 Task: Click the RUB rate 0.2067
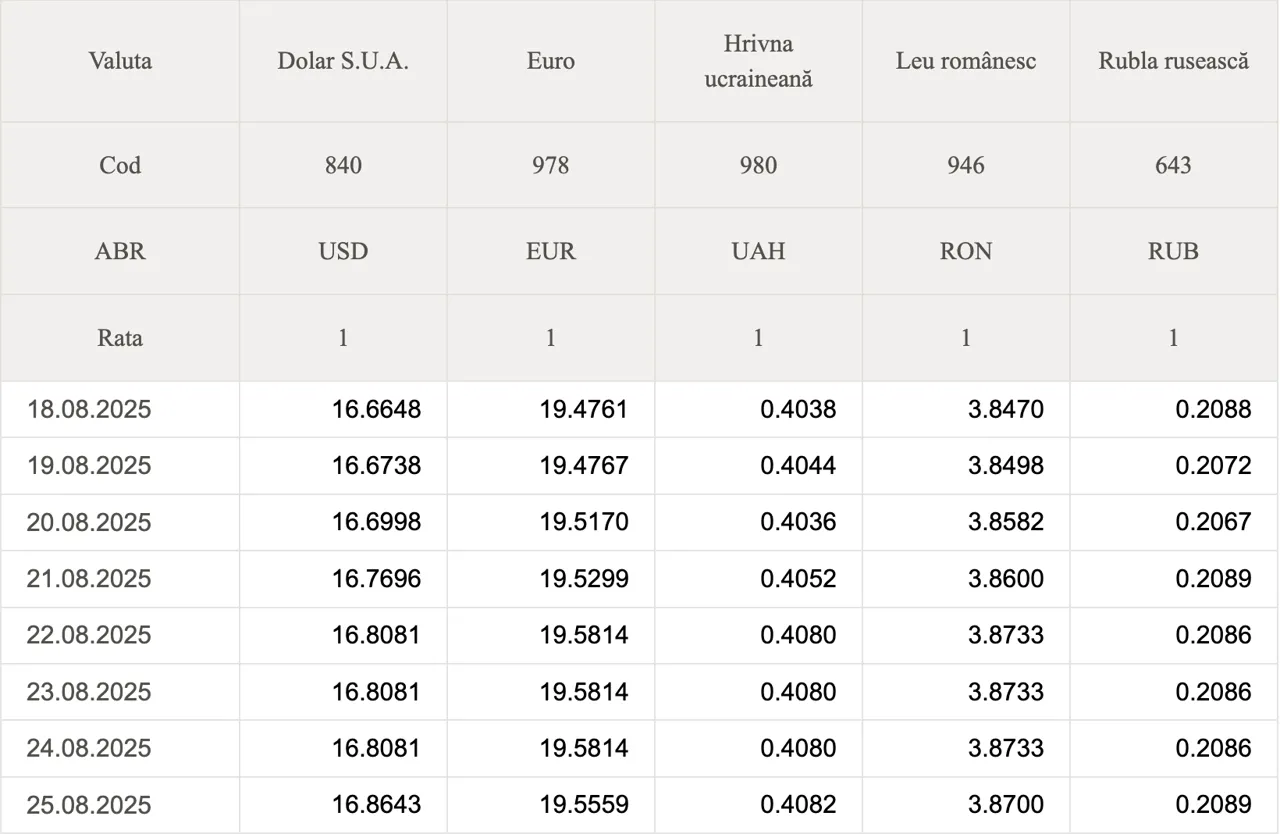coord(1213,522)
